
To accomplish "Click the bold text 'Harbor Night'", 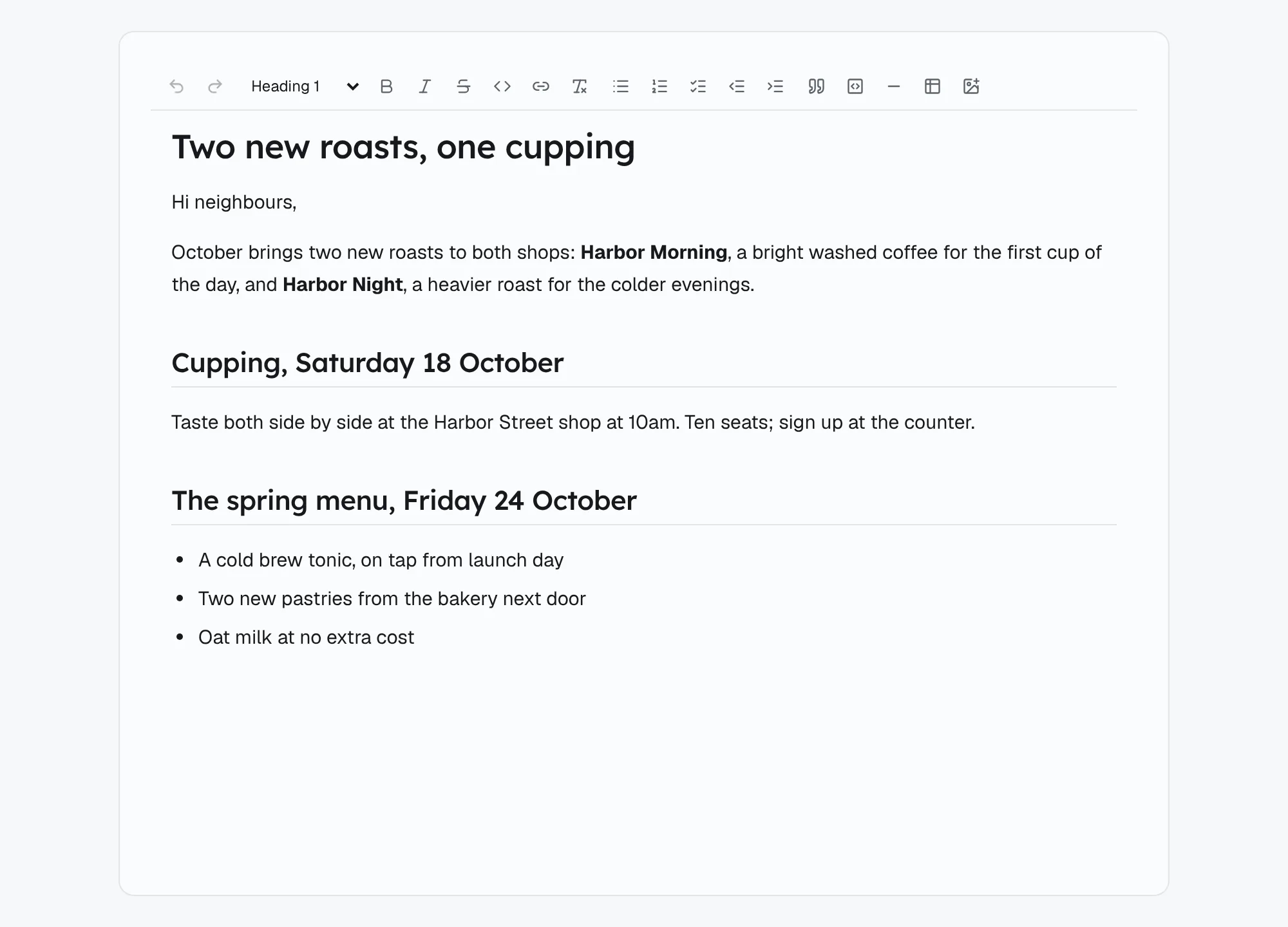I will click(343, 285).
